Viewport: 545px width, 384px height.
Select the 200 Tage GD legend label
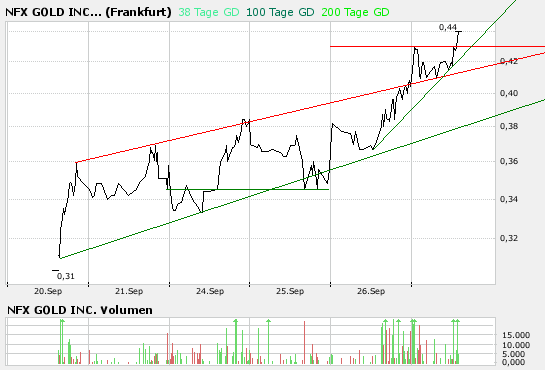355,12
